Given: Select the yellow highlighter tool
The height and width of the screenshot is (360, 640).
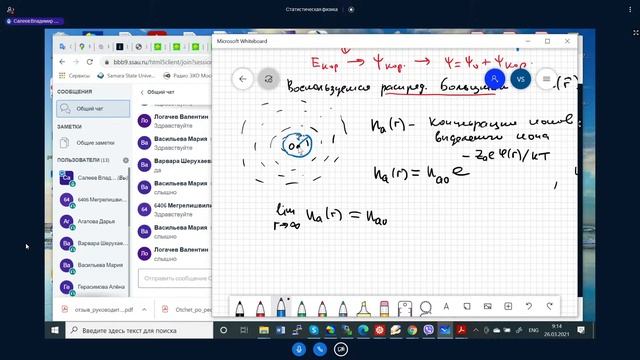Looking at the screenshot, I should point(363,308).
